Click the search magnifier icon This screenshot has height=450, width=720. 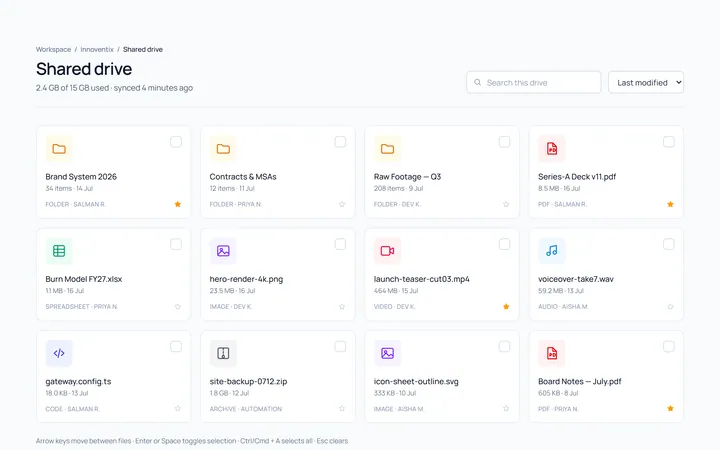coord(478,82)
